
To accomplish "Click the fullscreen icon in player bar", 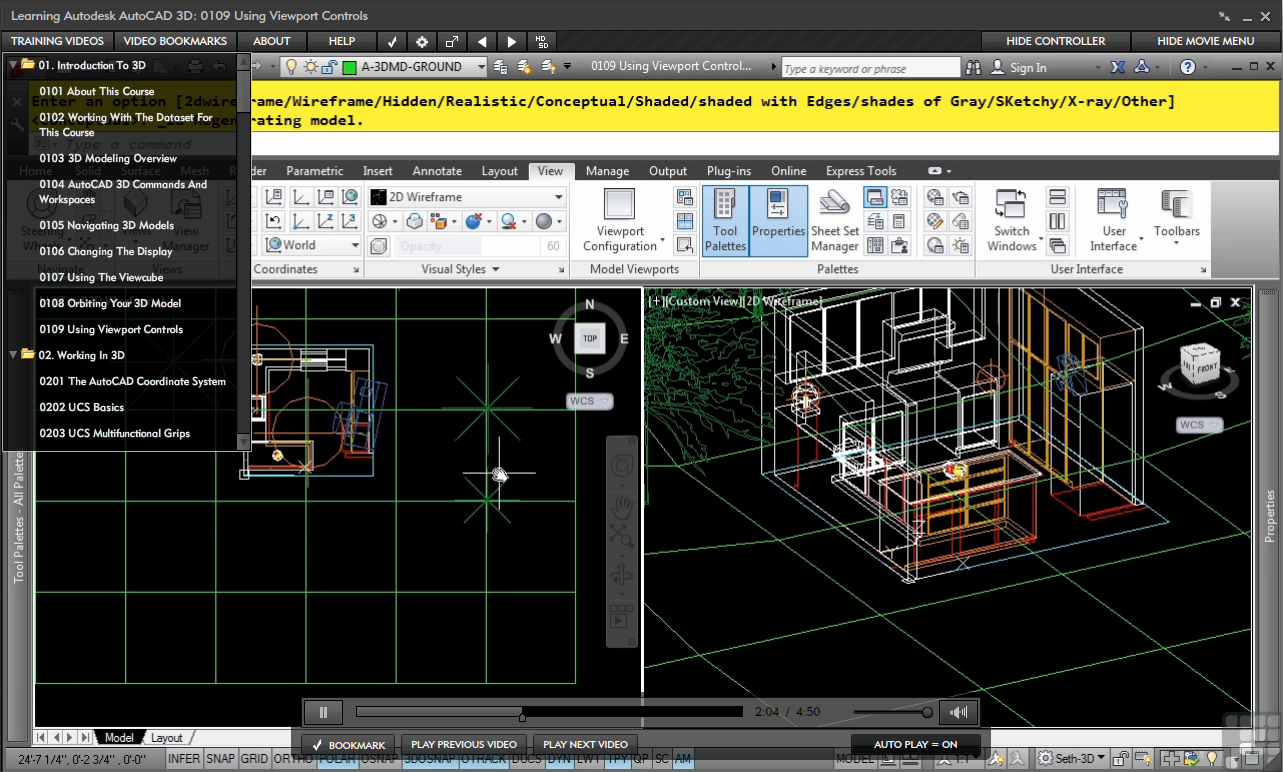I will 452,41.
